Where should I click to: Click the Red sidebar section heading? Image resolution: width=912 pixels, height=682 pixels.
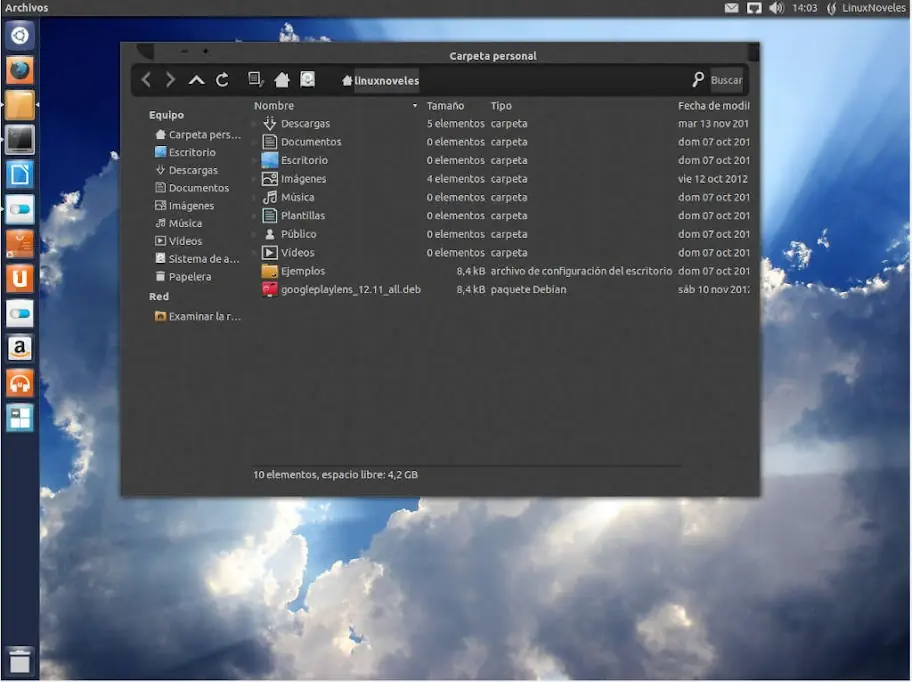point(159,297)
